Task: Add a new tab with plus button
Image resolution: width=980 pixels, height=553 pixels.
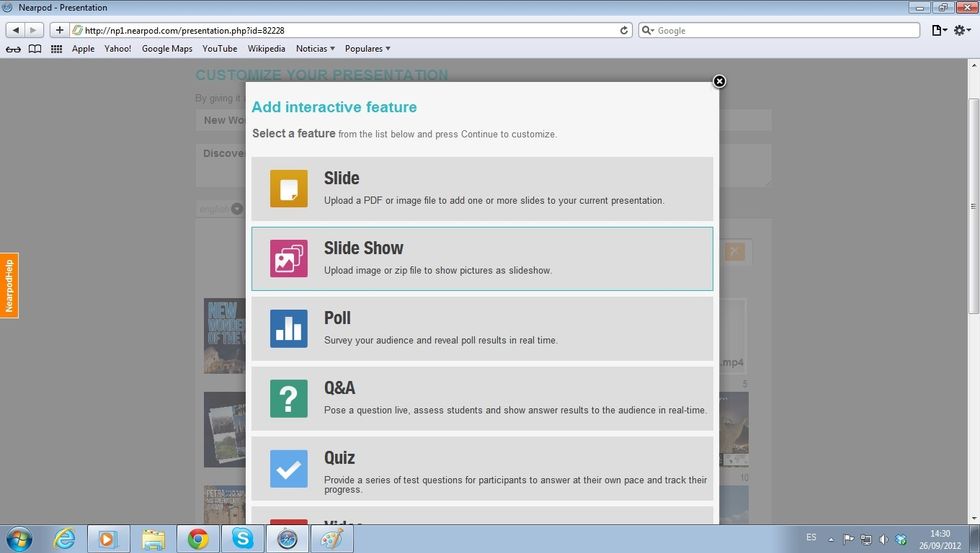Action: (59, 30)
